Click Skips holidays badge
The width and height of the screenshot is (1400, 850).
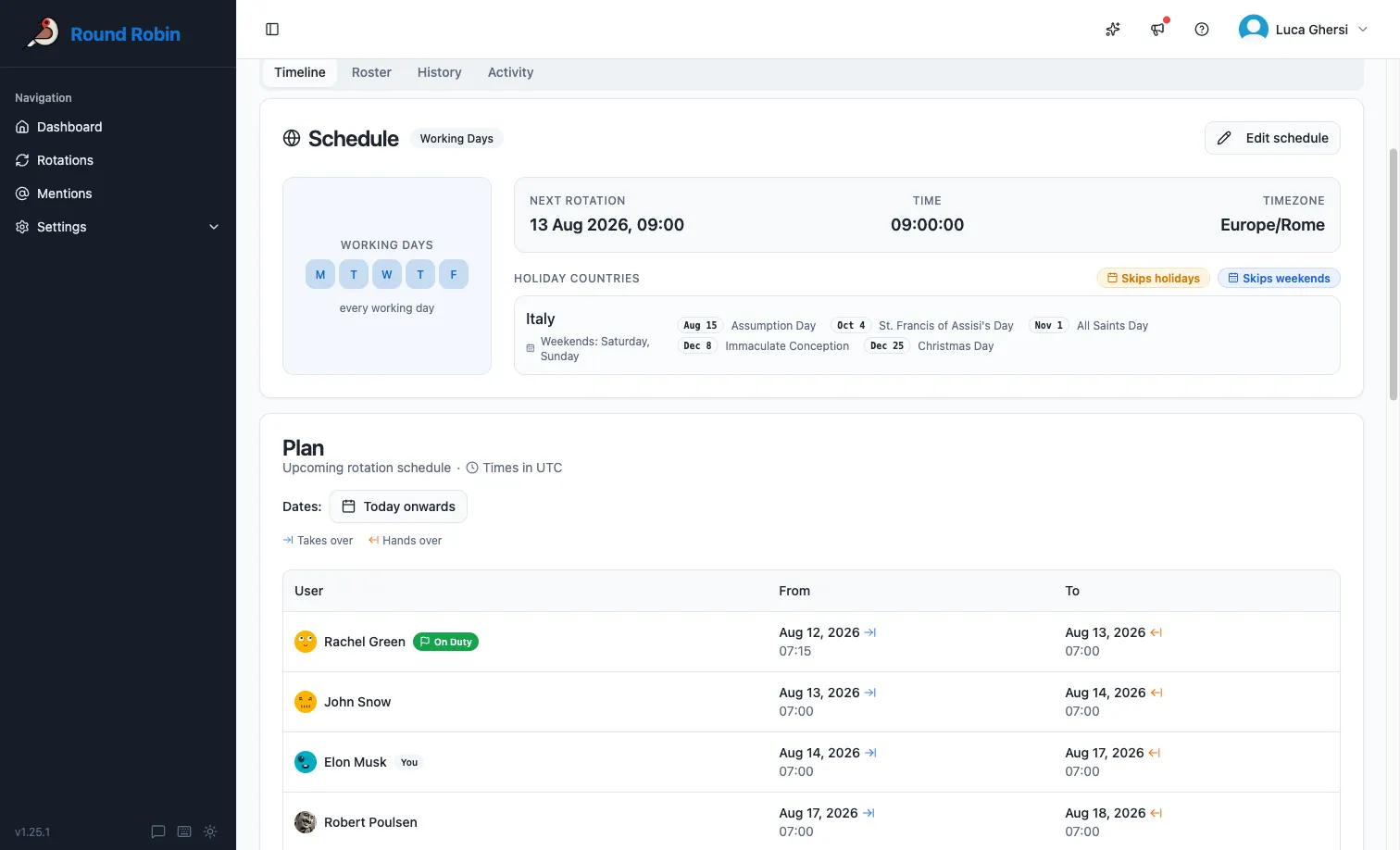pyautogui.click(x=1154, y=278)
